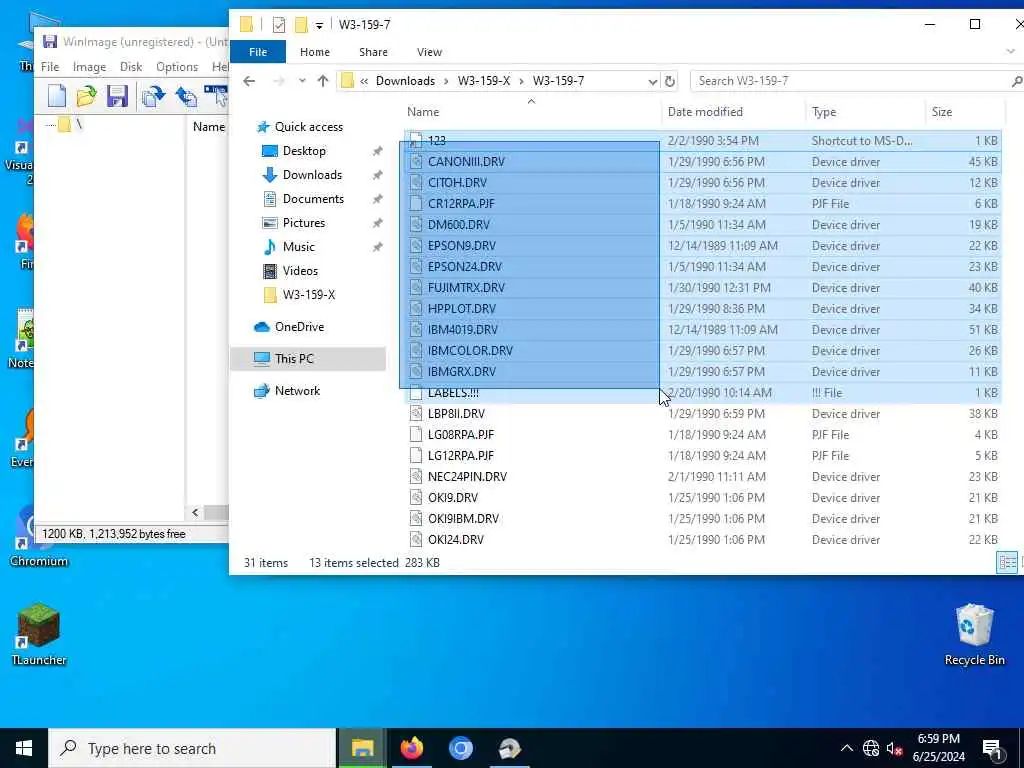The image size is (1024, 768).
Task: Open Pictures in navigation pane
Action: point(293,223)
